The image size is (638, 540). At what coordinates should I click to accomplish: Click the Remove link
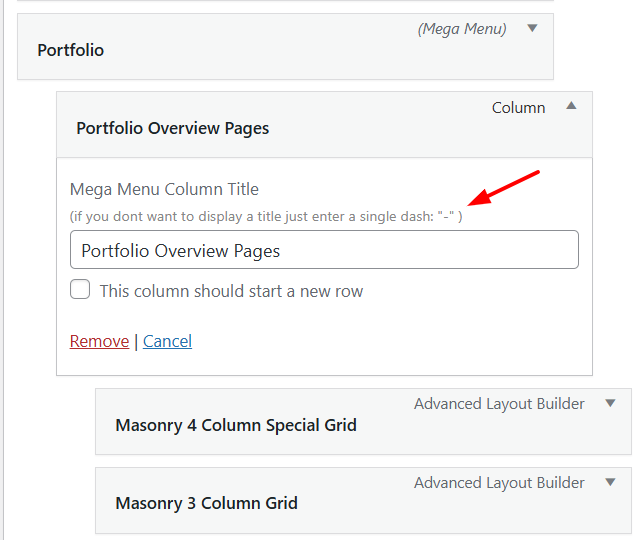click(99, 341)
